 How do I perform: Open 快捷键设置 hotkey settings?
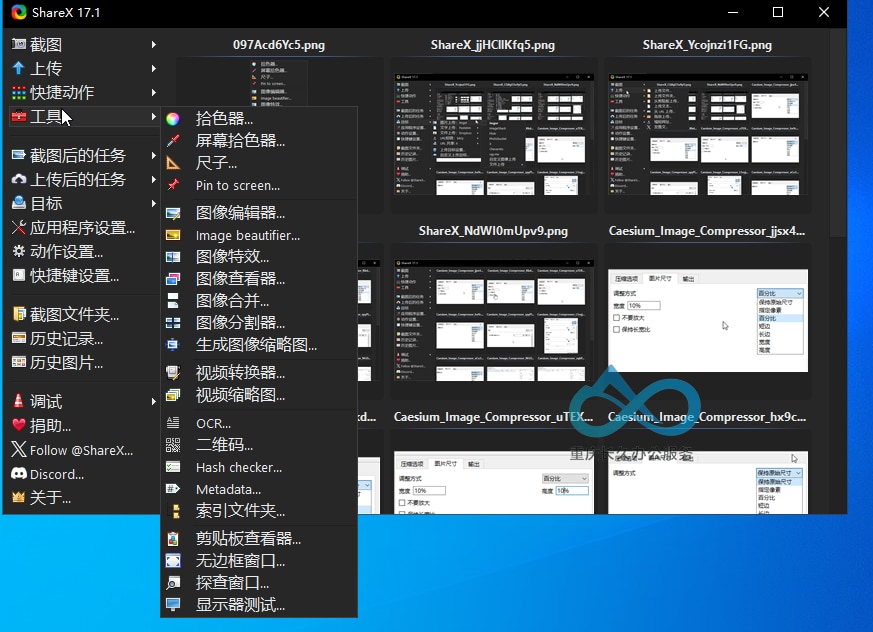point(74,276)
